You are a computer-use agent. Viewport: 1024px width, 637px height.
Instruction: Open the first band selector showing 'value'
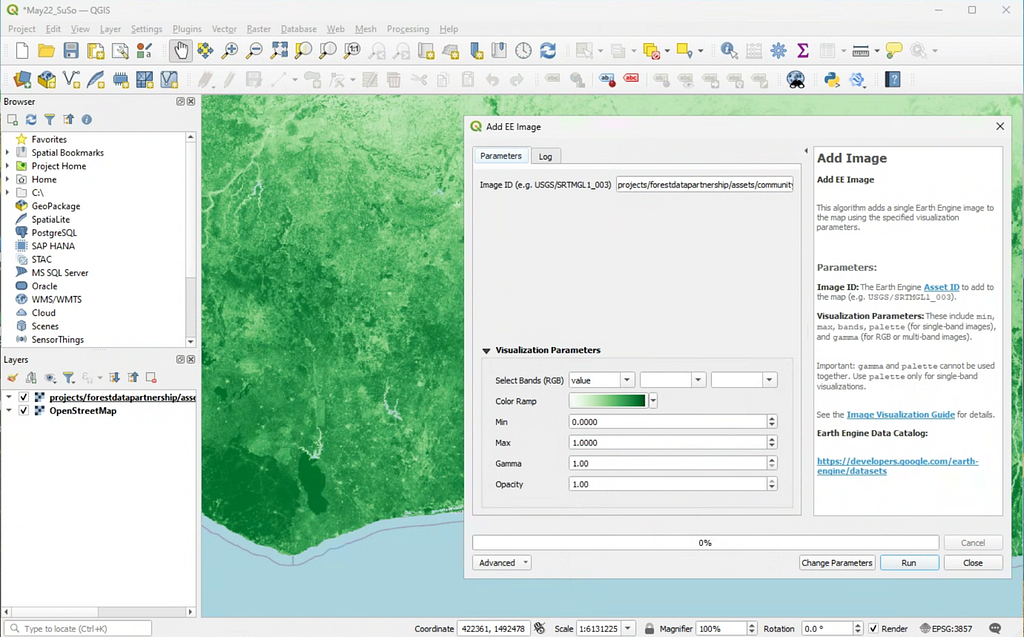tap(601, 380)
